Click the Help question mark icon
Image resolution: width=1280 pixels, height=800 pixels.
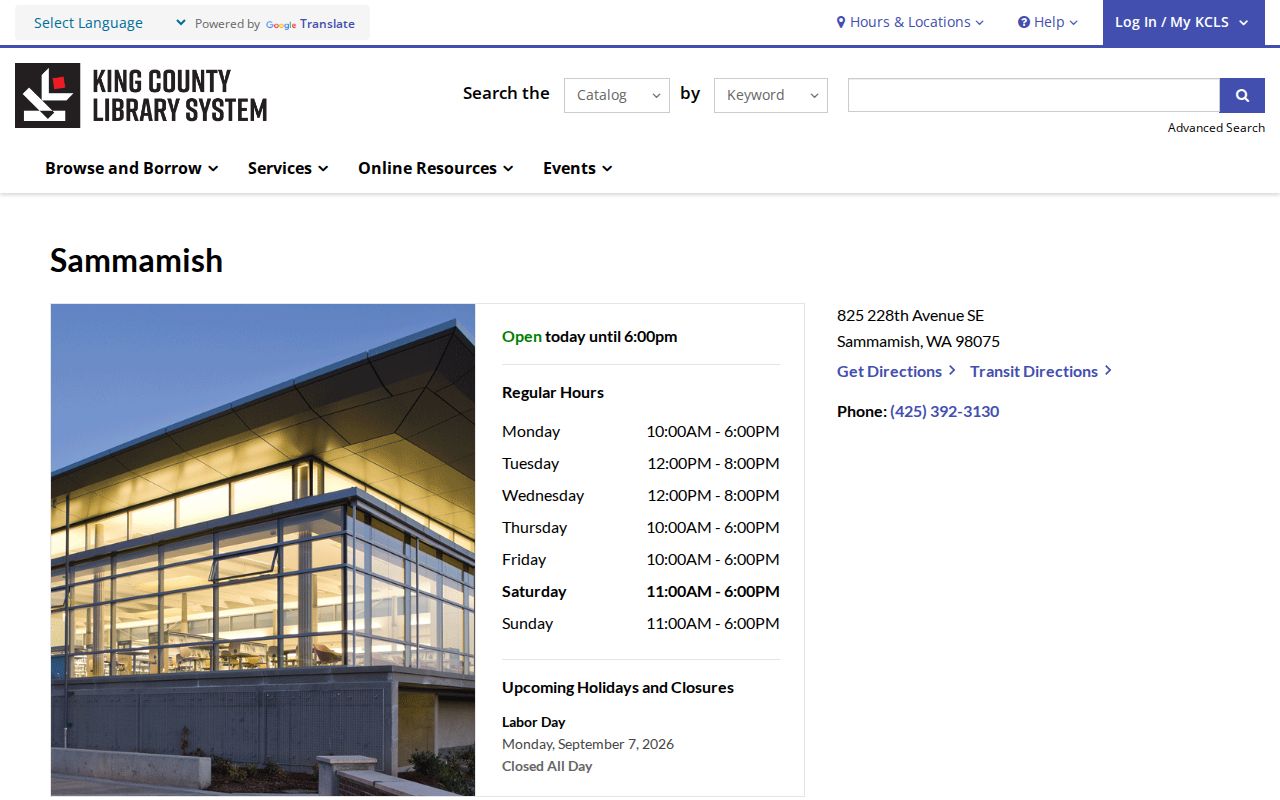[x=1023, y=22]
